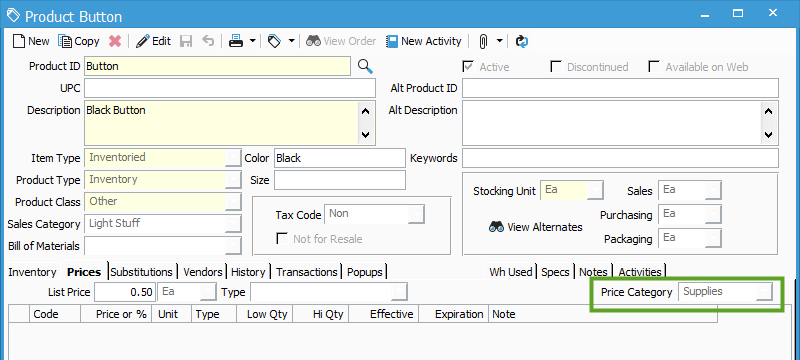Open the Purchasing unit dropdown
The width and height of the screenshot is (800, 360).
714,214
